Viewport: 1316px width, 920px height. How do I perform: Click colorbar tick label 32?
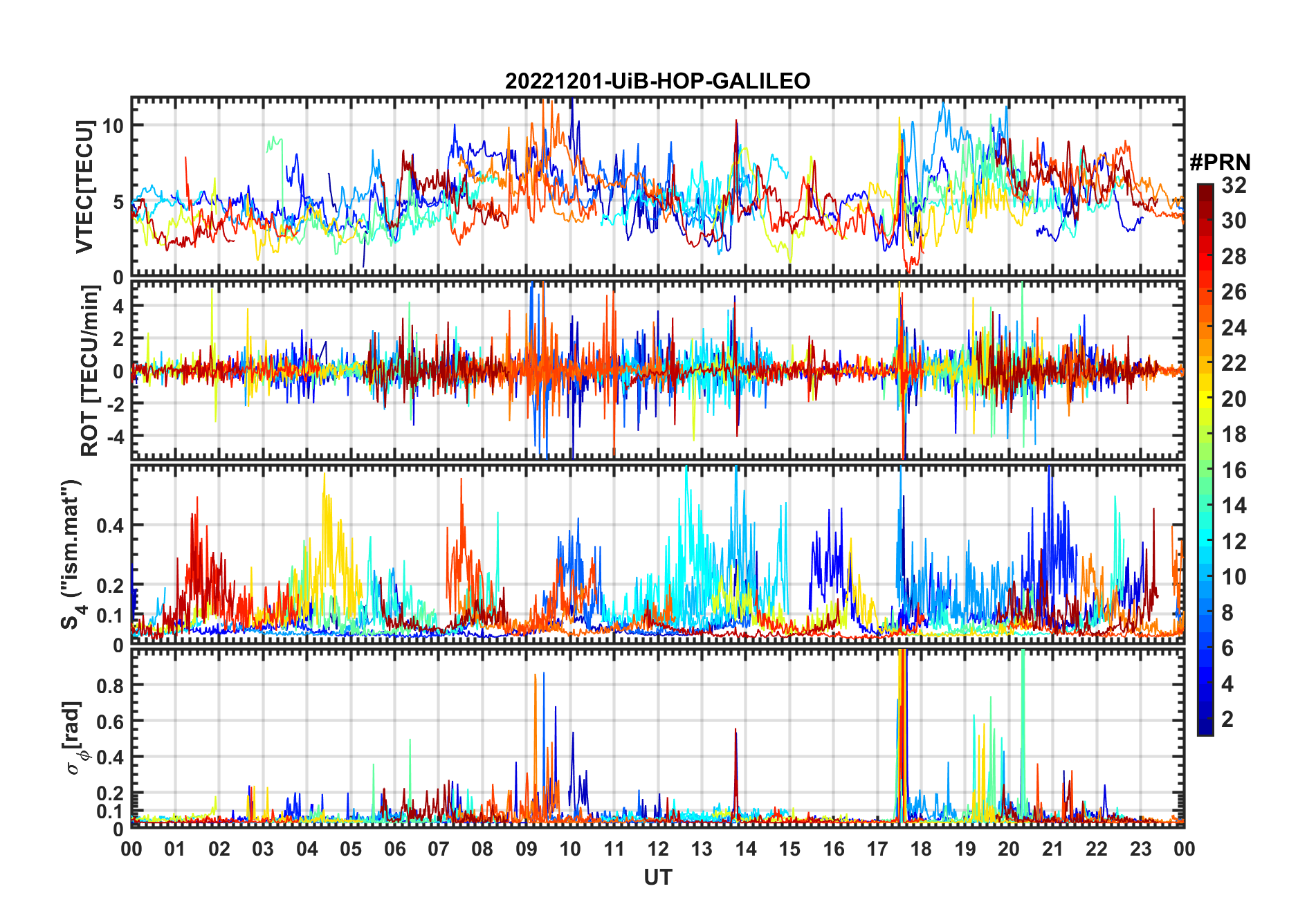[x=1234, y=185]
